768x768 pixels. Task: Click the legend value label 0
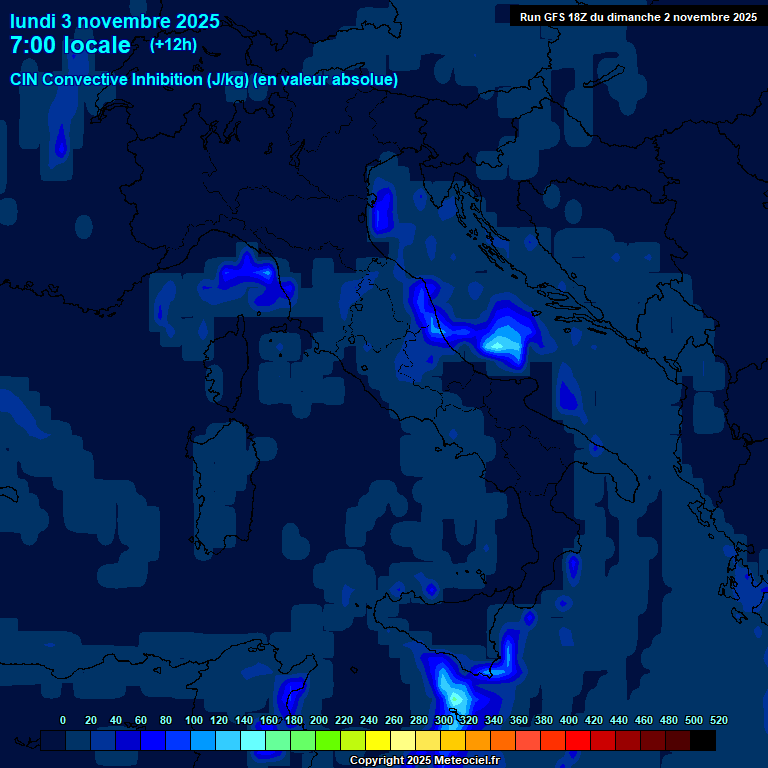[x=63, y=720]
